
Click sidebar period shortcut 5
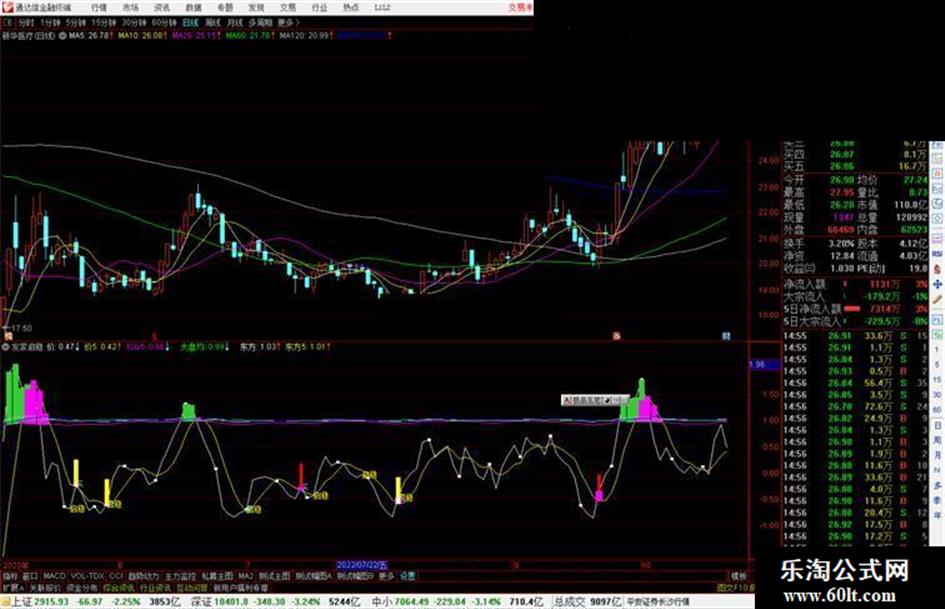tap(937, 364)
